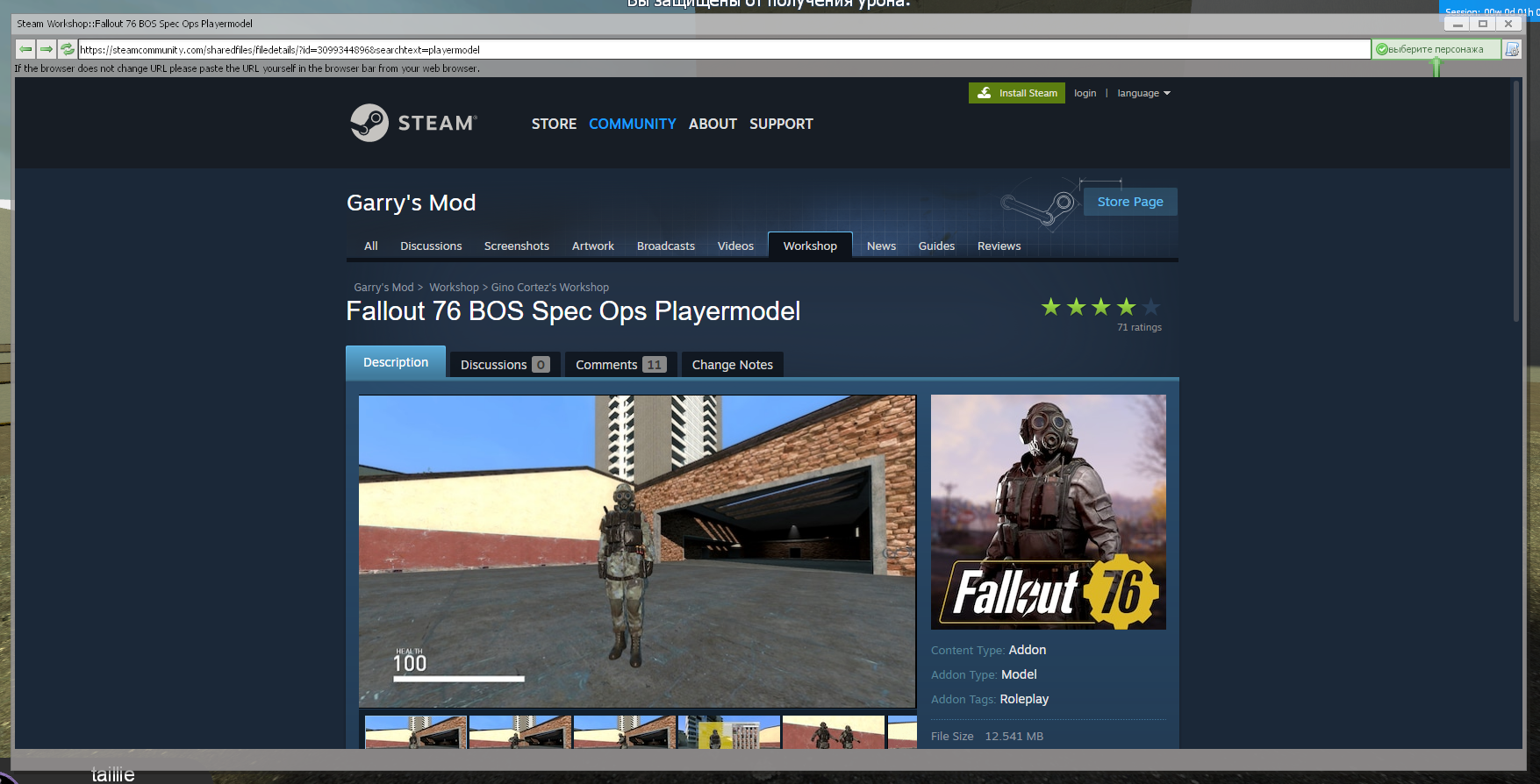The width and height of the screenshot is (1540, 784).
Task: Click the Install Steam button
Action: click(1017, 93)
